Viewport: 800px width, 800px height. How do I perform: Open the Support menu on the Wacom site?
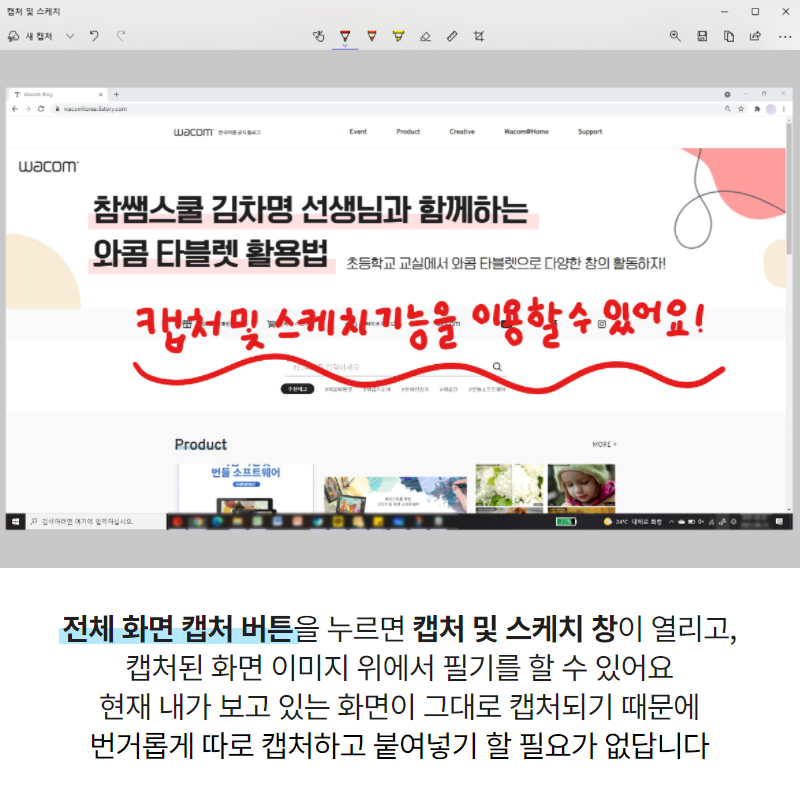(590, 132)
